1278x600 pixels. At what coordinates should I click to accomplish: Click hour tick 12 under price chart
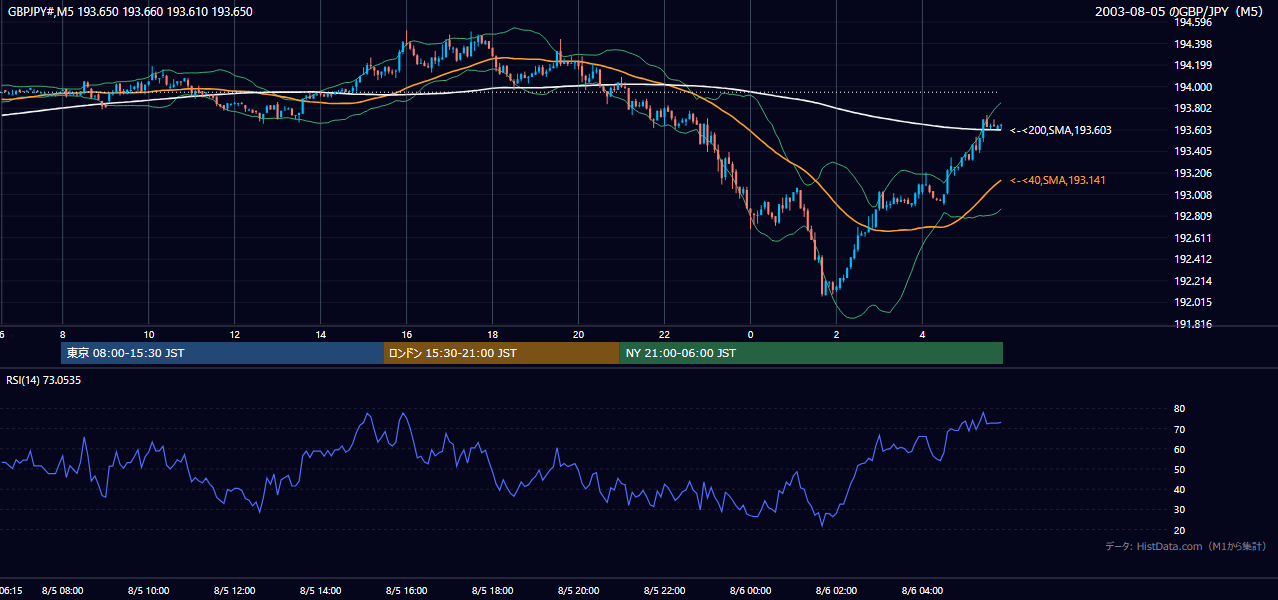(x=234, y=334)
